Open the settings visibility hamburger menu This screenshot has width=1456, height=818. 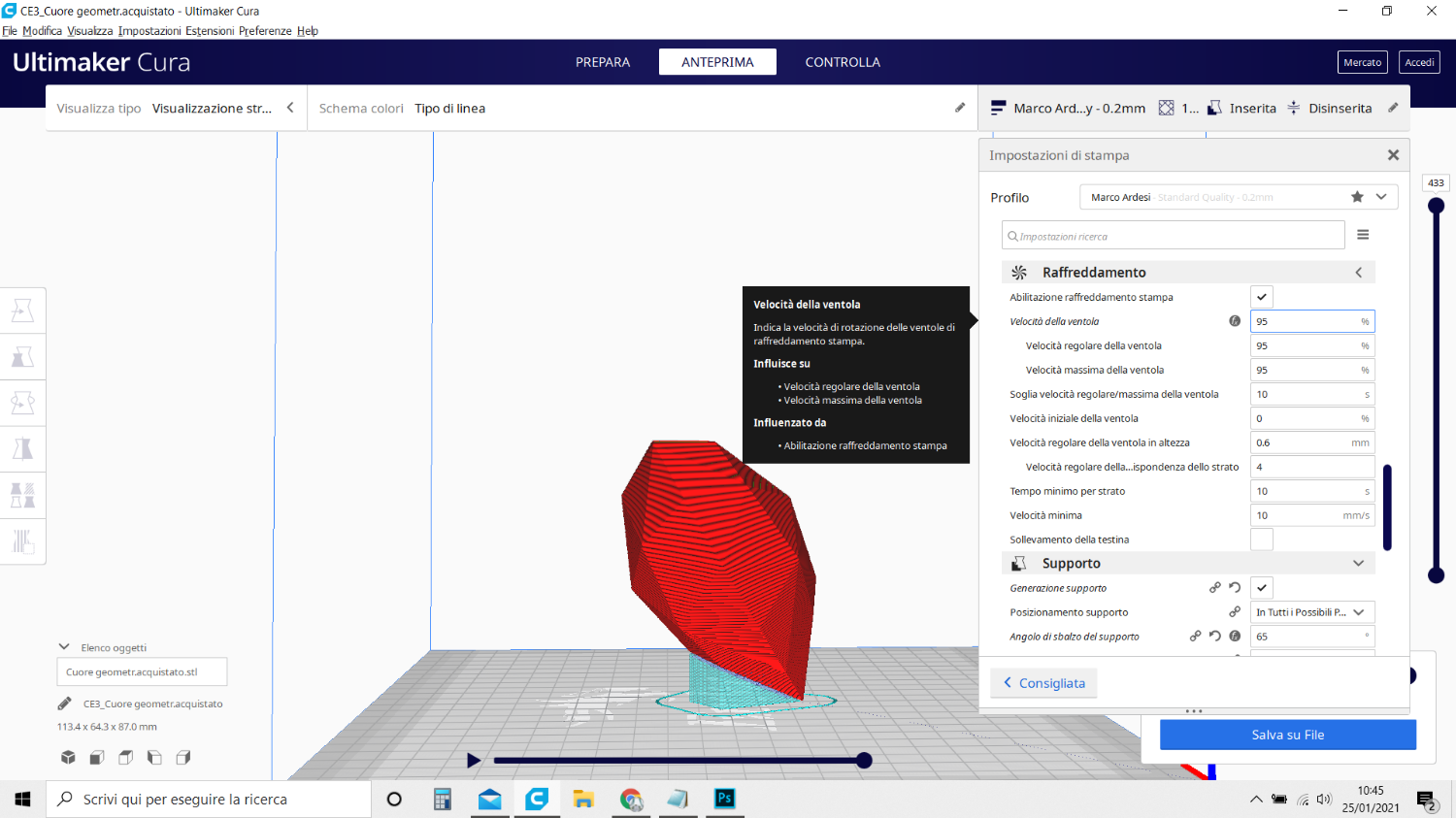pos(1363,235)
